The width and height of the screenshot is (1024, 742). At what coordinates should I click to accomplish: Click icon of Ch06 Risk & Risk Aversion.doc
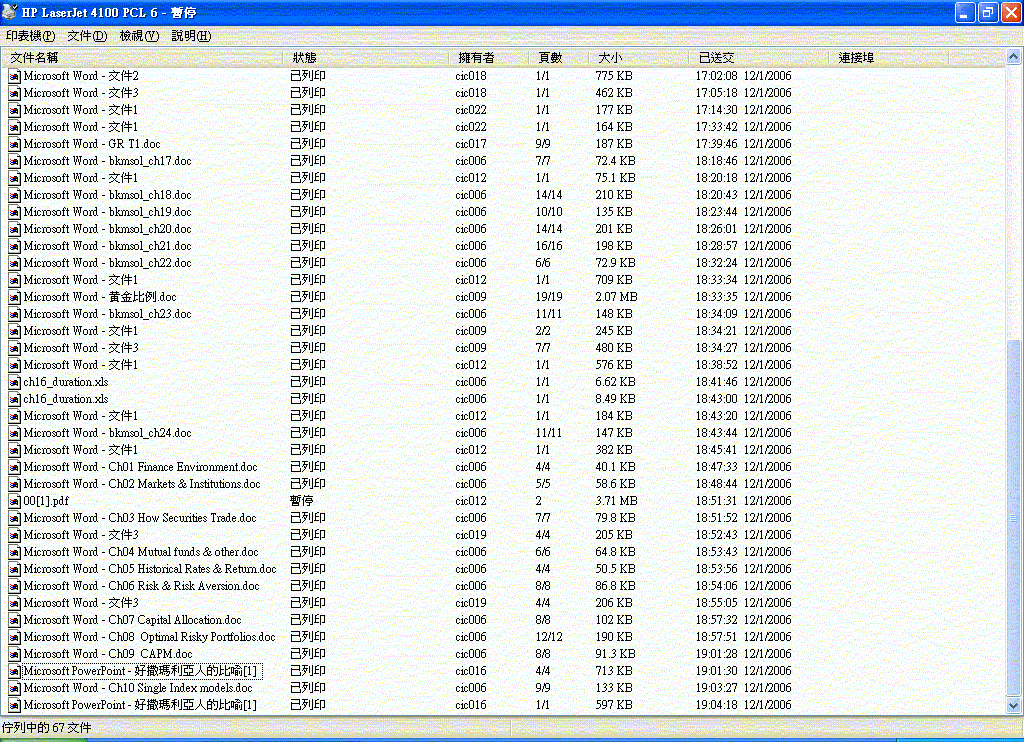tap(14, 586)
